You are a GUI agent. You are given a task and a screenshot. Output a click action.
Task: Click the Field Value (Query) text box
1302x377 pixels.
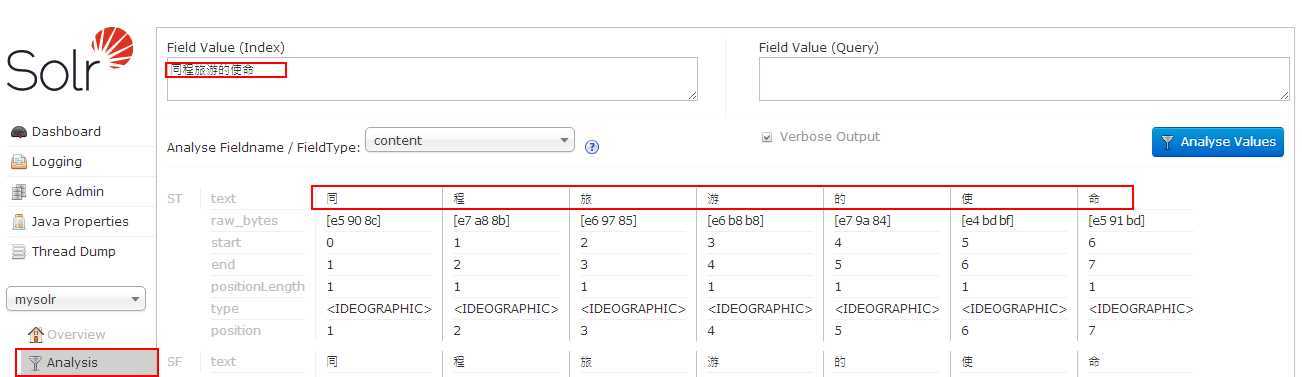tap(1024, 79)
